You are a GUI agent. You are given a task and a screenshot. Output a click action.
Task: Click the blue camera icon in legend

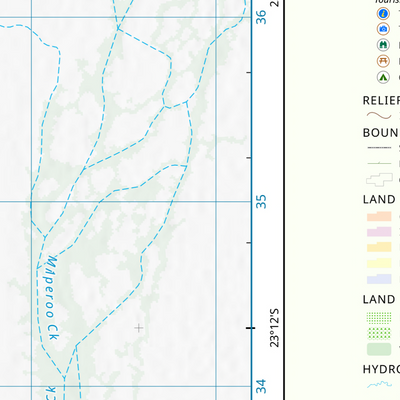pyautogui.click(x=383, y=29)
